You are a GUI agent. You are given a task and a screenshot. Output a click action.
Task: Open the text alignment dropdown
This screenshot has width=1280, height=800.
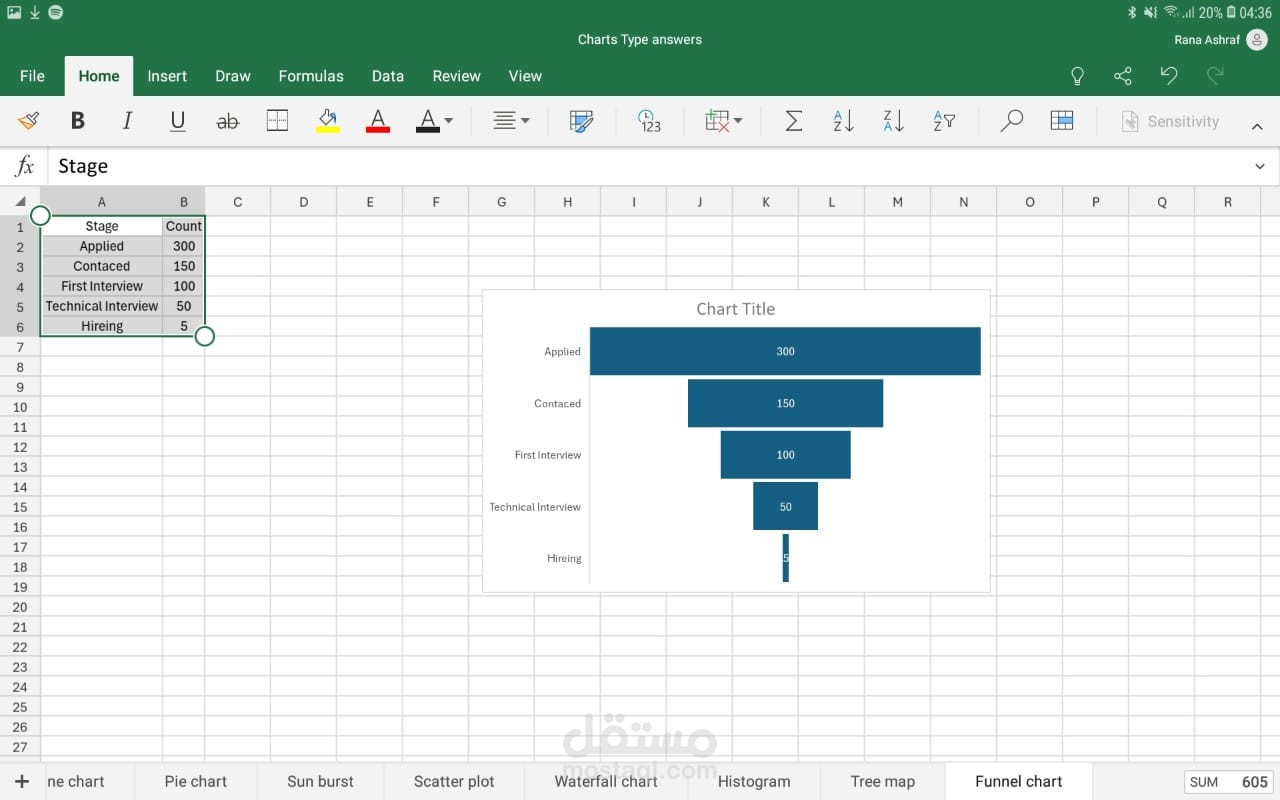pos(511,121)
